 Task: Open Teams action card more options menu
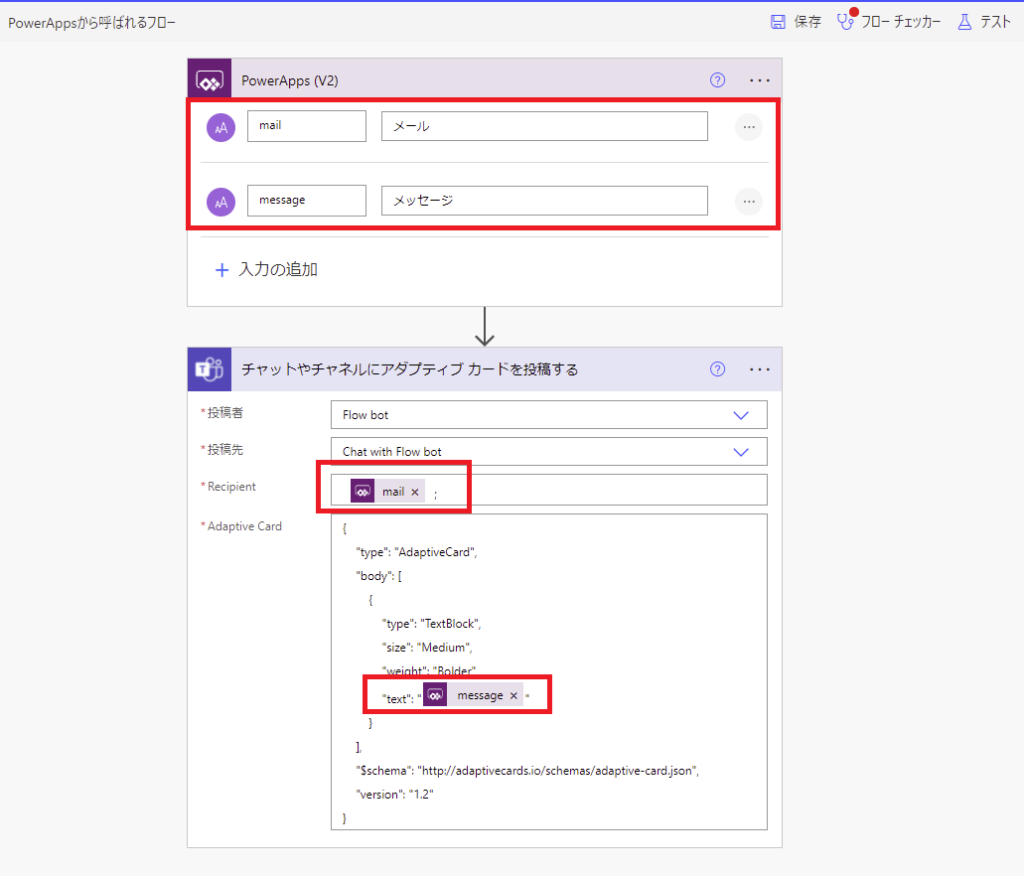coord(760,369)
